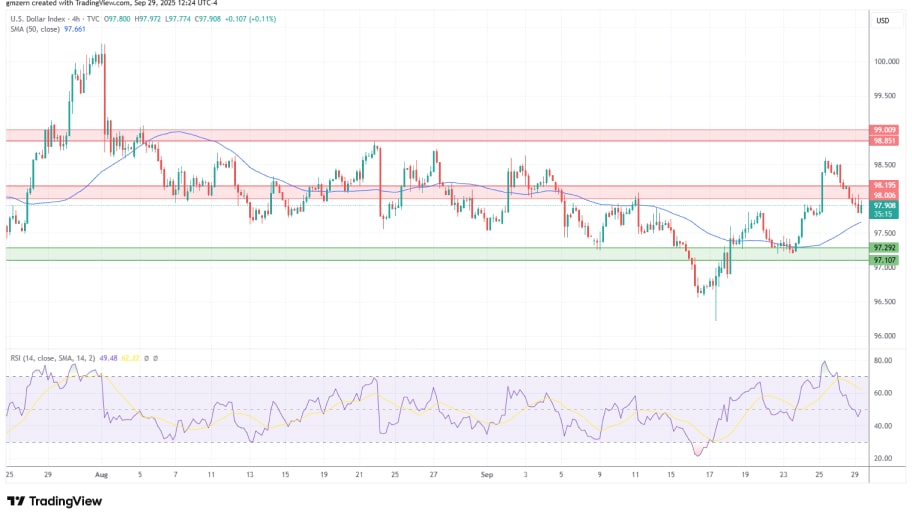Select the SMA (50, close) indicator legend
The height and width of the screenshot is (513, 912).
[x=33, y=30]
